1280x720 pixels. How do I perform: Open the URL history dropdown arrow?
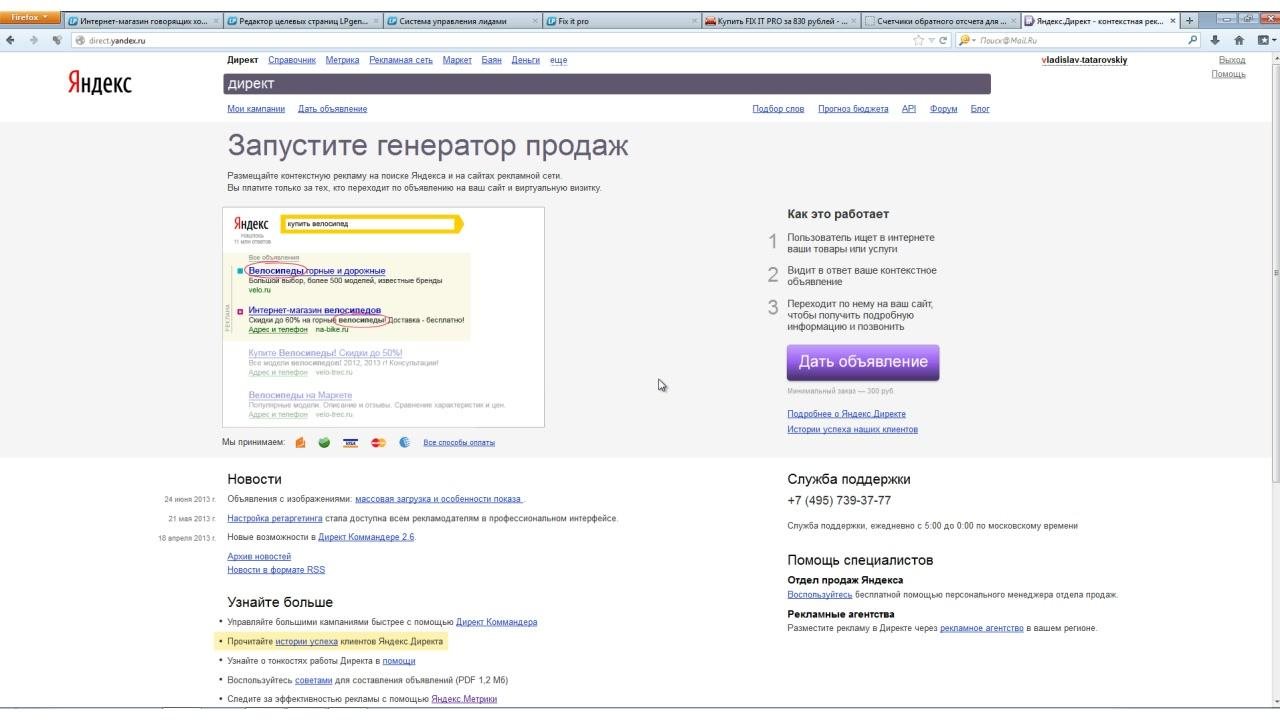coord(931,40)
